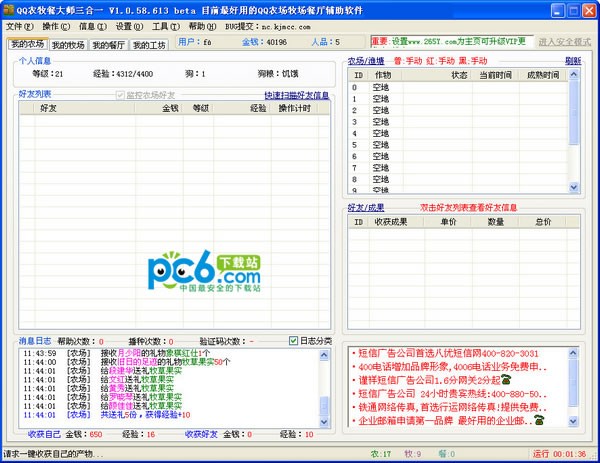Click the 总价 column header
The width and height of the screenshot is (600, 463).
[543, 222]
